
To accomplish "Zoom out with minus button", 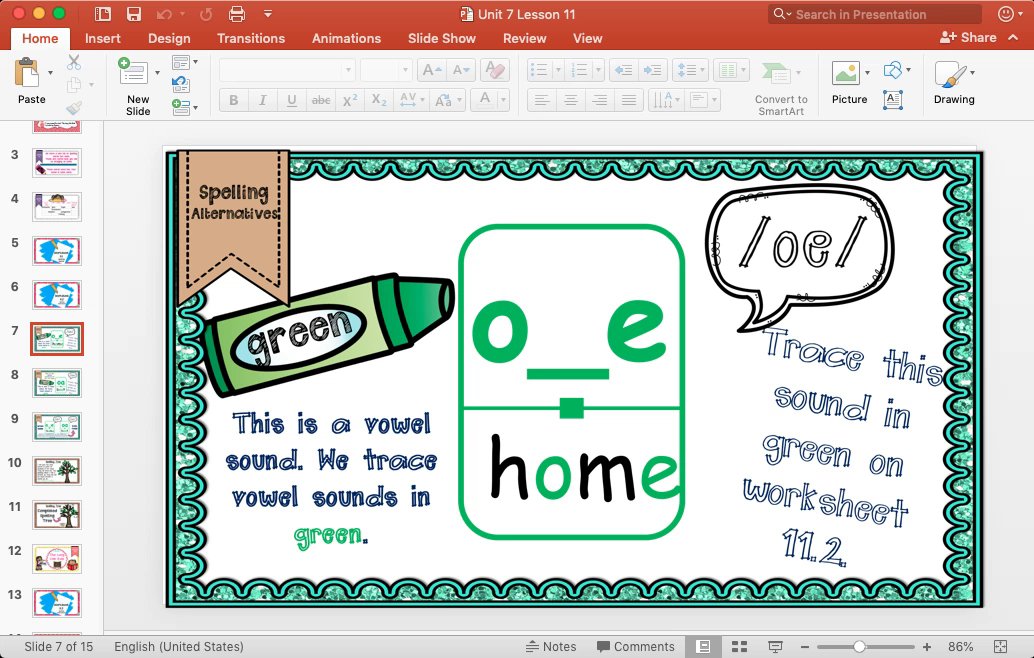I will tap(805, 647).
